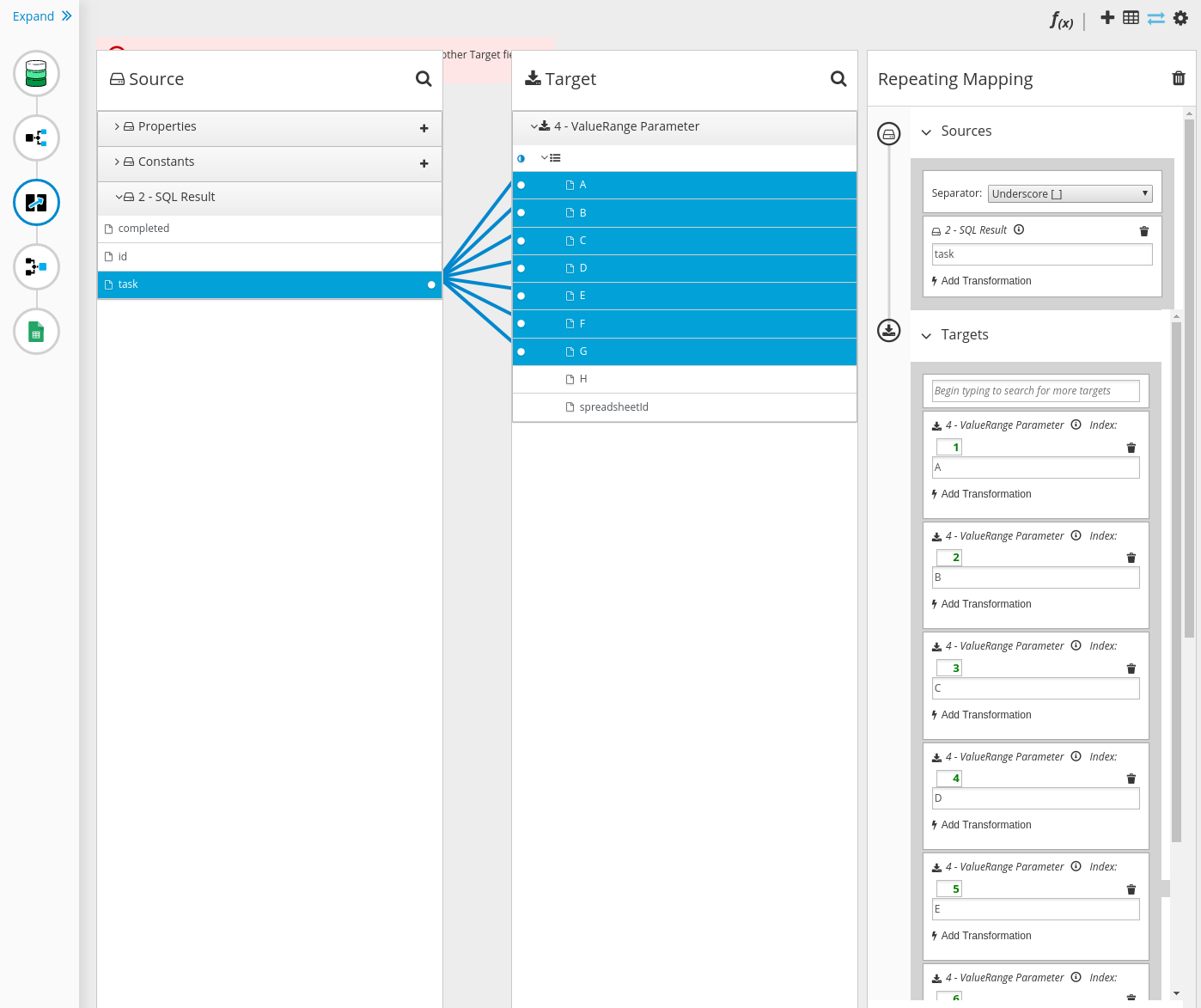Open the split step icon in sidebar

point(36,137)
